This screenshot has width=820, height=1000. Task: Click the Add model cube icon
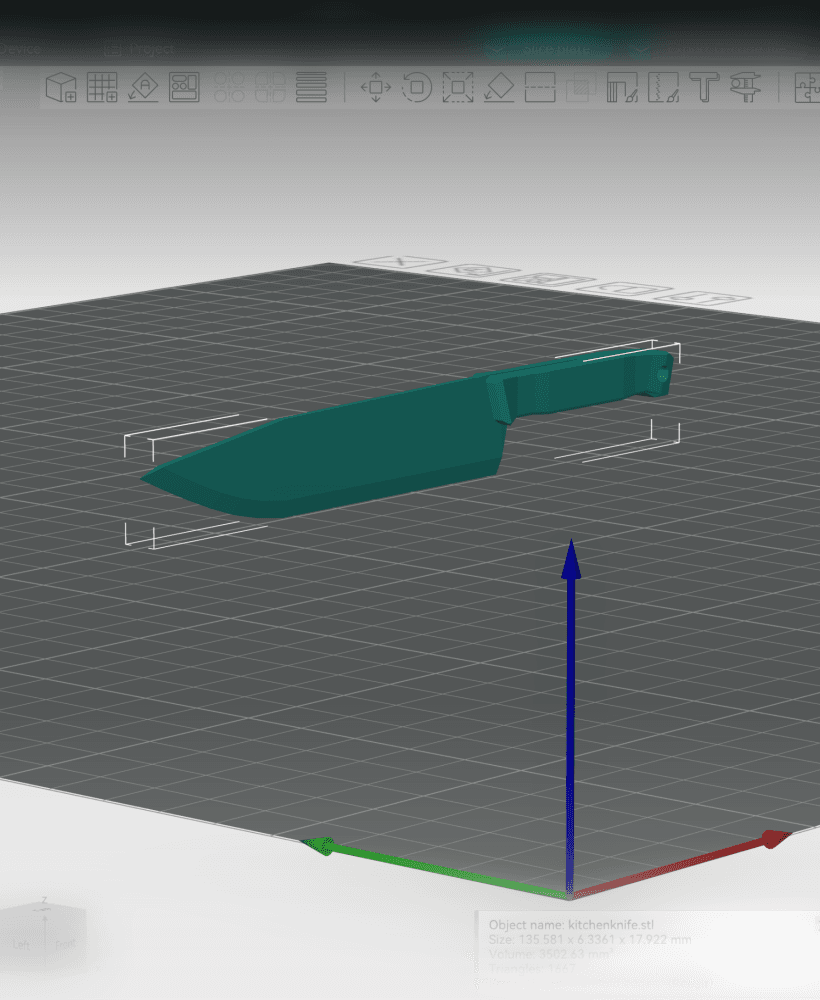click(x=61, y=87)
